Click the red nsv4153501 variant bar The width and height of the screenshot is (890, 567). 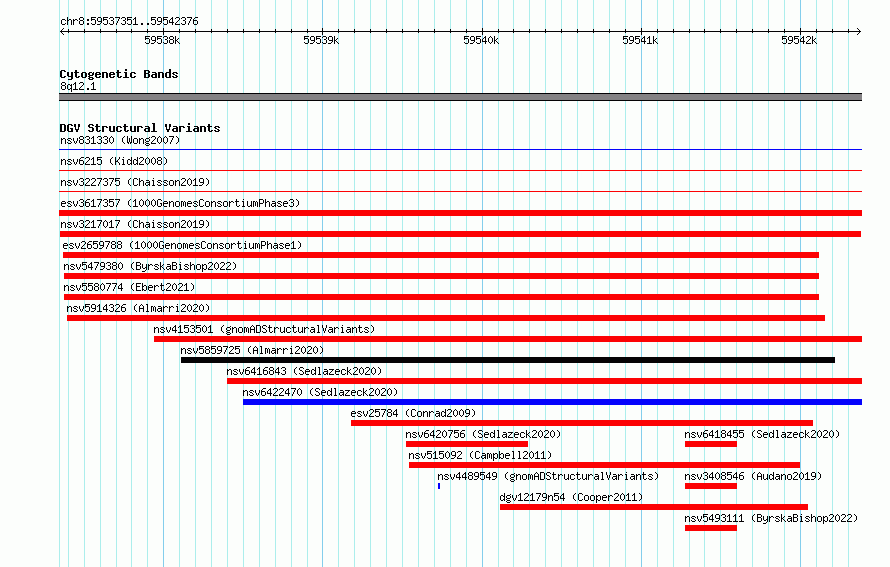pyautogui.click(x=508, y=339)
